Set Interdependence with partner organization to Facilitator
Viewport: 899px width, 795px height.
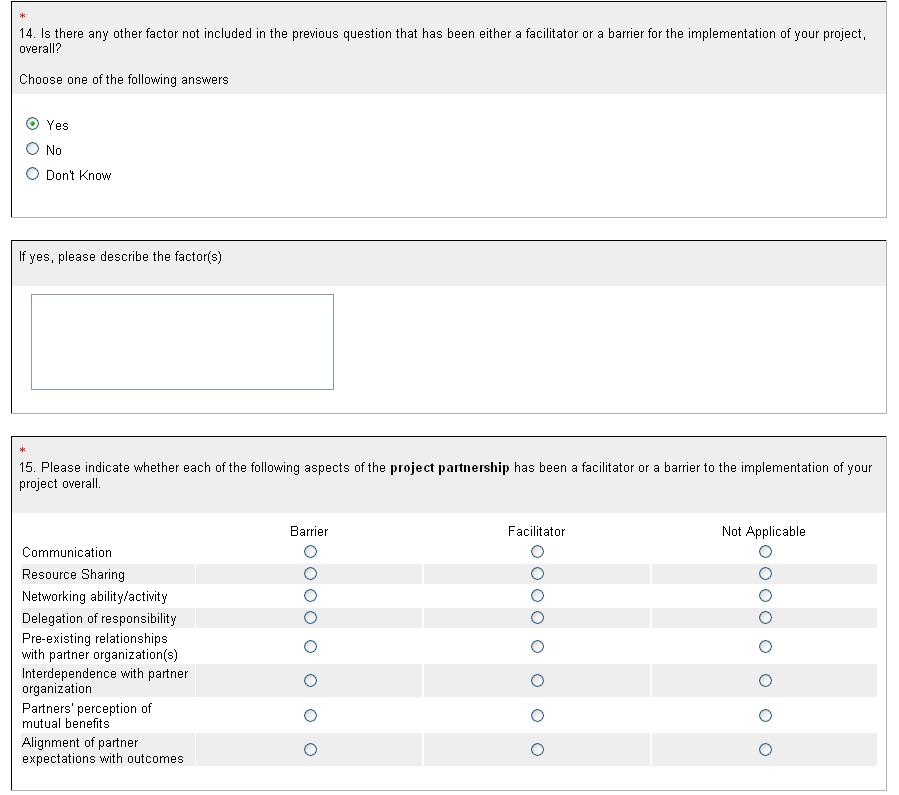pyautogui.click(x=537, y=681)
